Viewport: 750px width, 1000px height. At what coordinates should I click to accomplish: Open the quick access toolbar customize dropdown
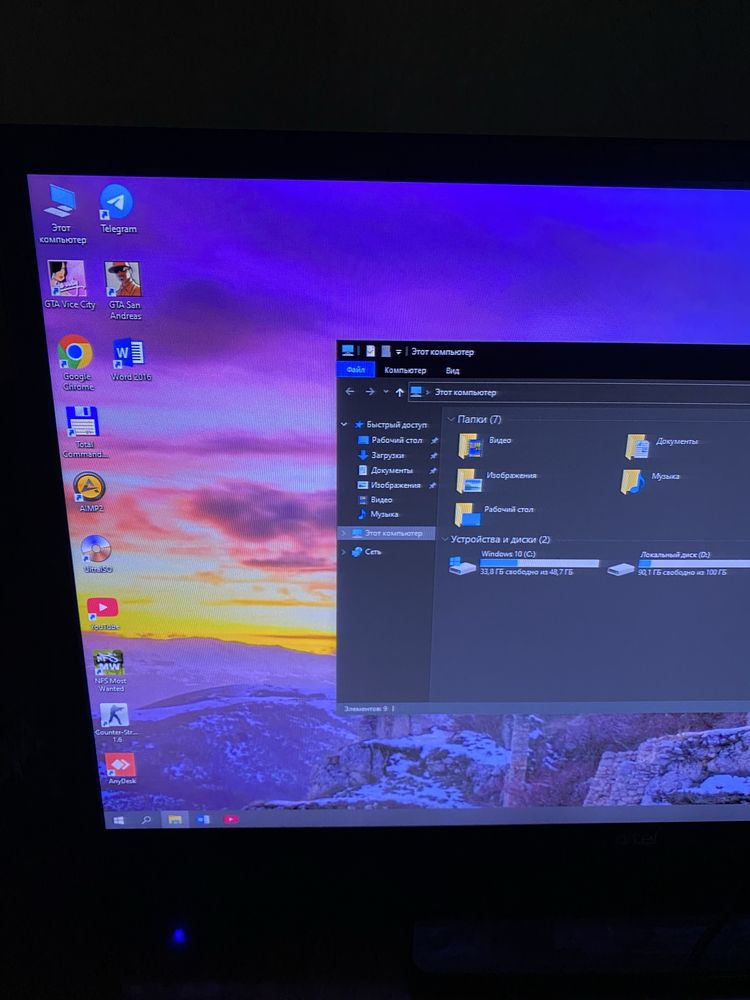tap(399, 351)
